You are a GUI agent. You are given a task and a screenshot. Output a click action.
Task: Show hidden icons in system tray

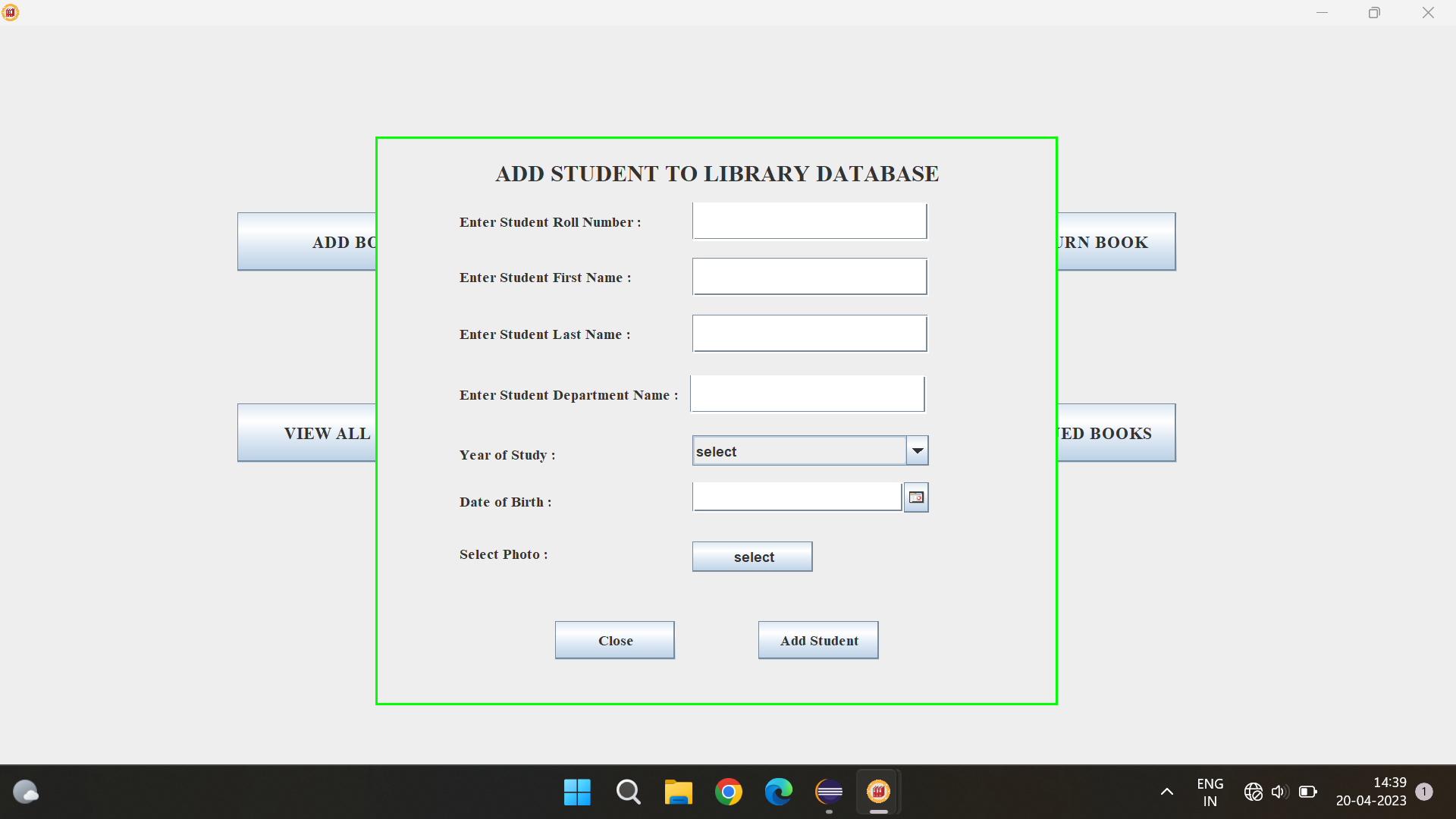[1167, 792]
